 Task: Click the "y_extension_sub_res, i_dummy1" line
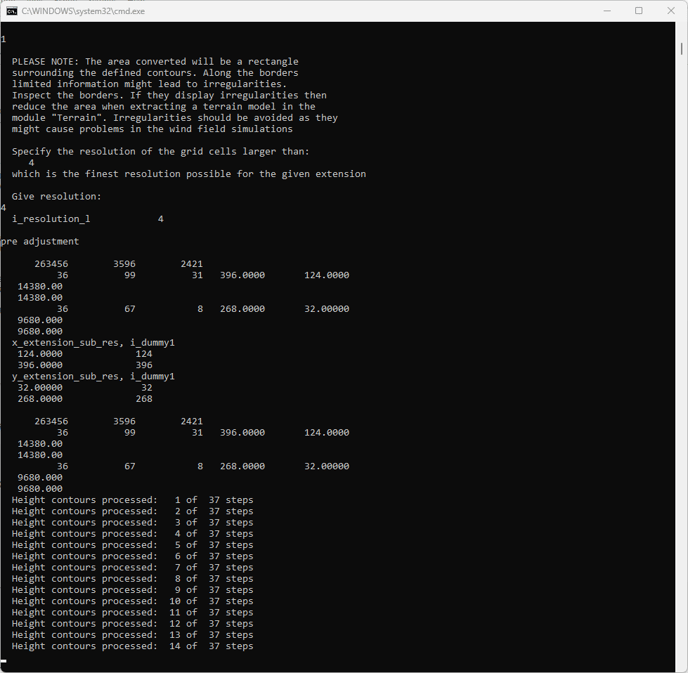93,377
